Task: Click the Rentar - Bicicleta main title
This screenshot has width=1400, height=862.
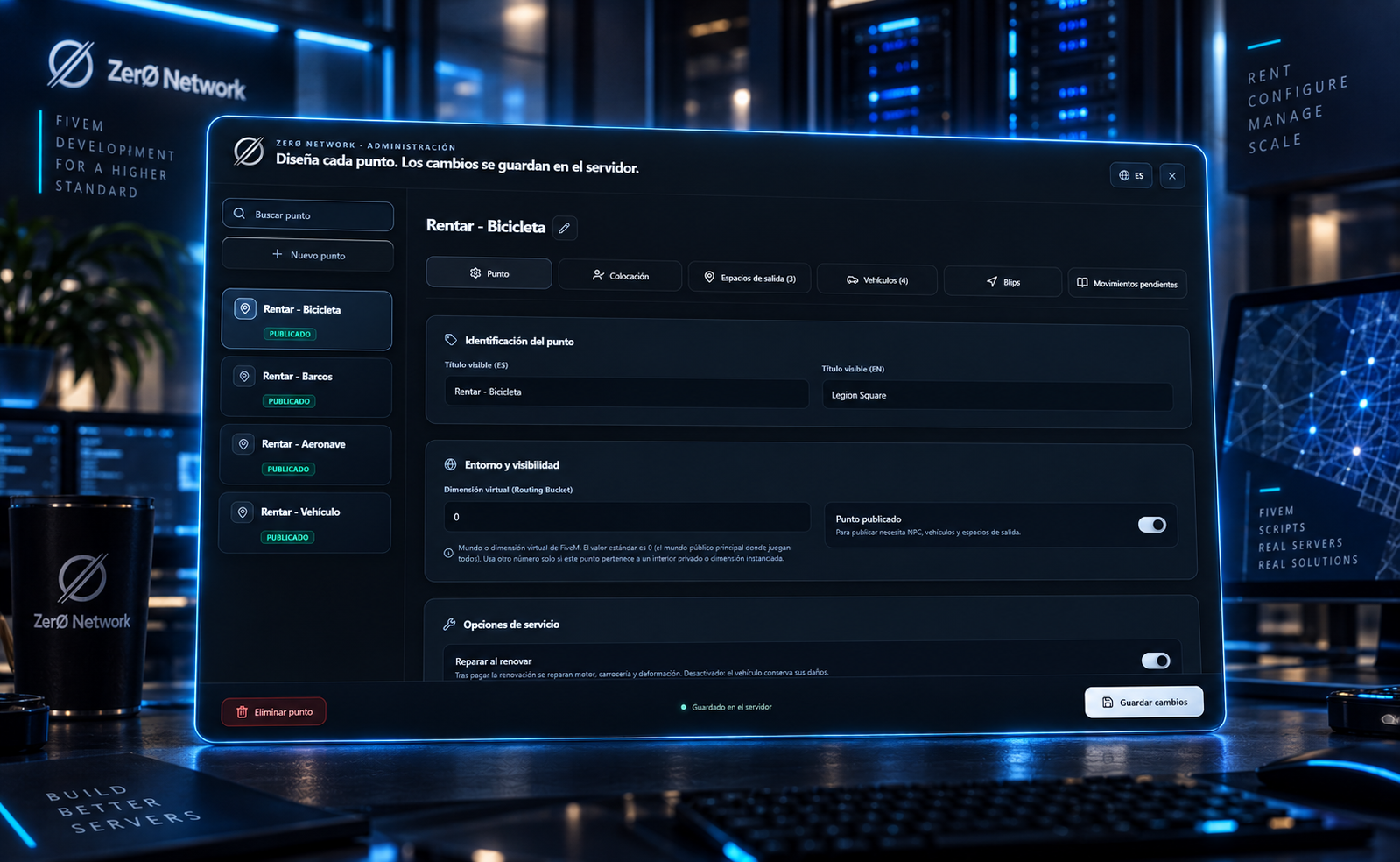Action: [486, 226]
